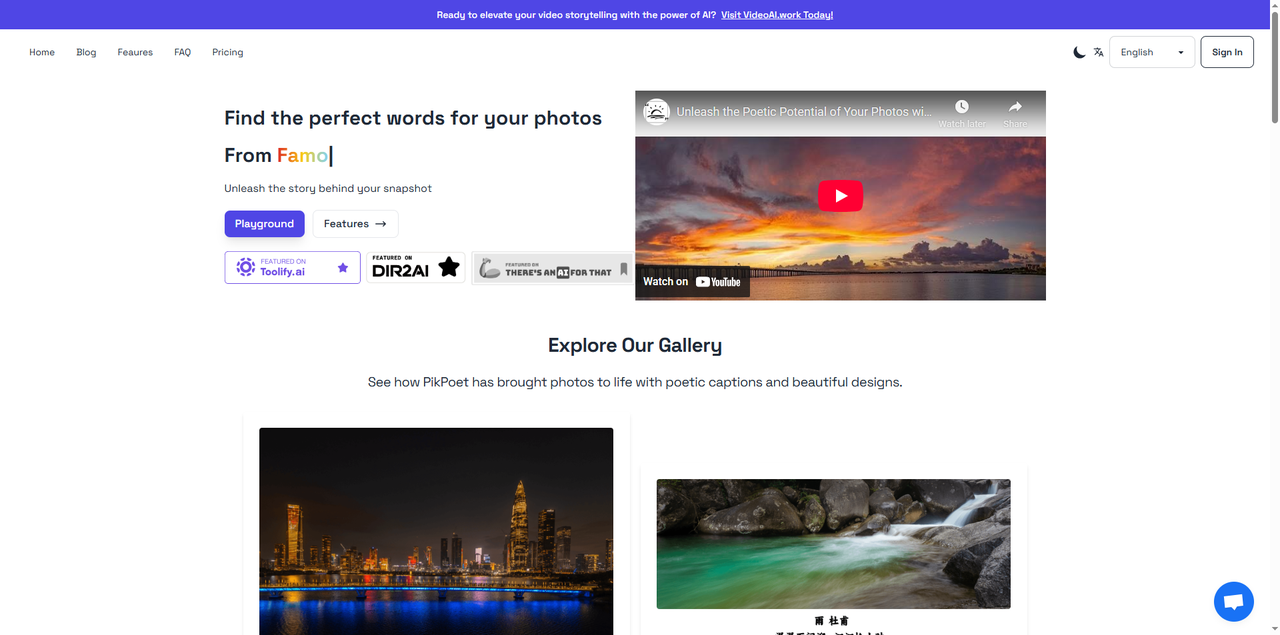Open the Blog menu item
The image size is (1280, 635).
pos(86,52)
